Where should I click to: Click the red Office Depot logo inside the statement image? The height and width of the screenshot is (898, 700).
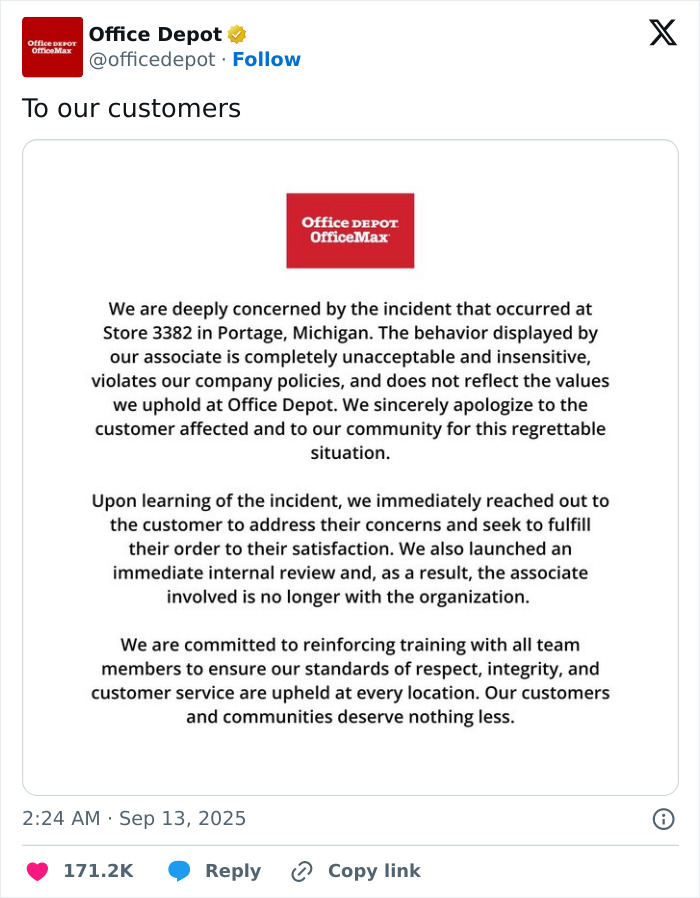tap(349, 230)
